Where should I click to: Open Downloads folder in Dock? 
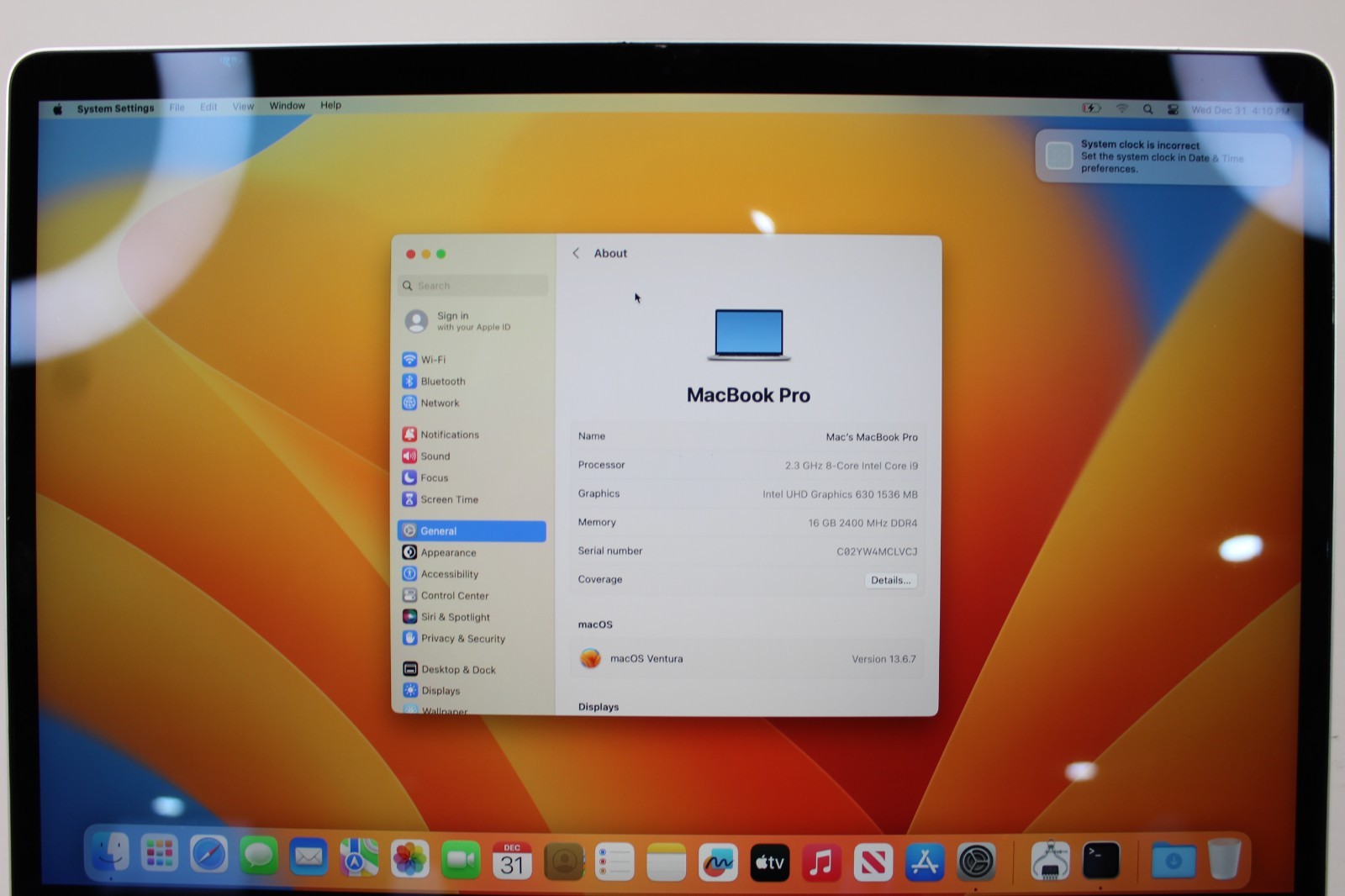1174,860
